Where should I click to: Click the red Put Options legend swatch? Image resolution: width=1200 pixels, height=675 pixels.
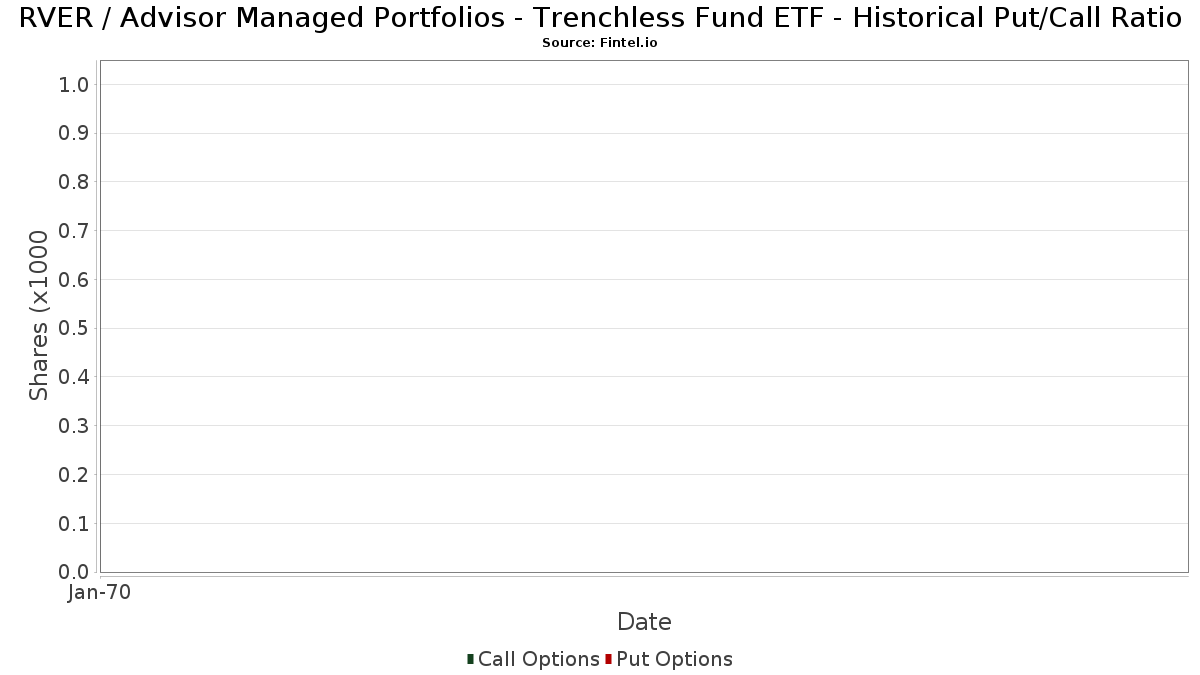click(608, 659)
